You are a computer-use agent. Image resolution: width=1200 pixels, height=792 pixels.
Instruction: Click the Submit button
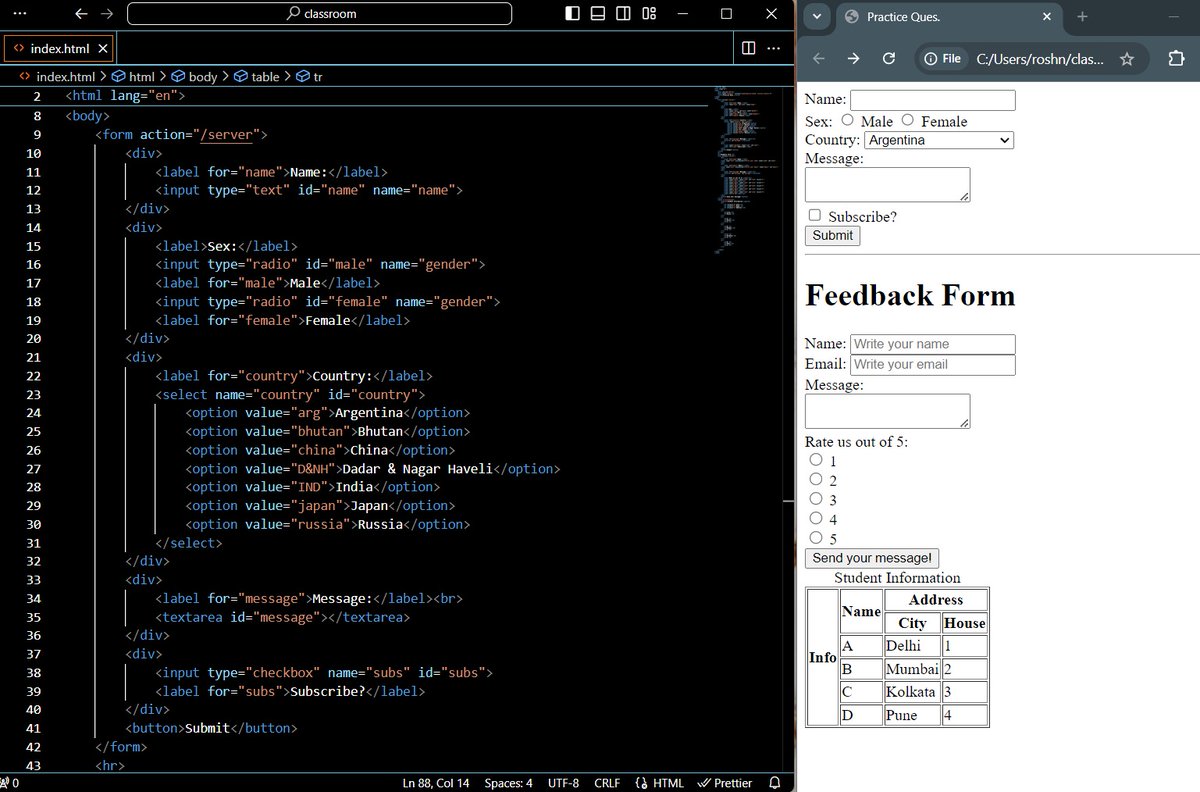(x=833, y=236)
